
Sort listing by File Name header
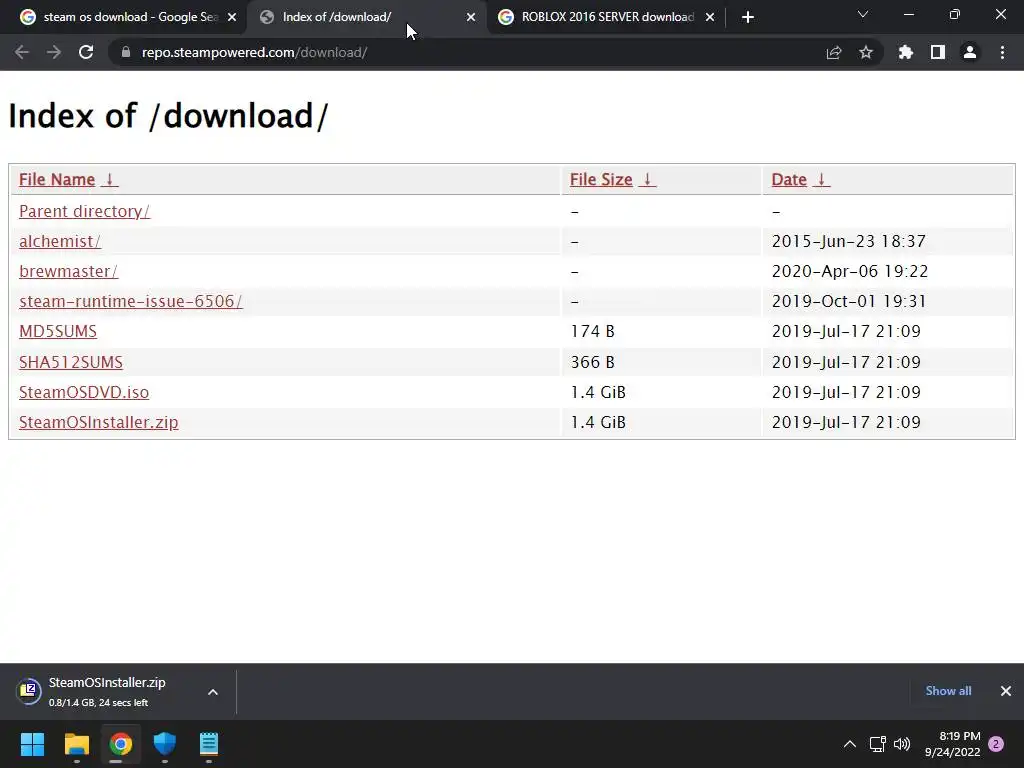pyautogui.click(x=57, y=180)
